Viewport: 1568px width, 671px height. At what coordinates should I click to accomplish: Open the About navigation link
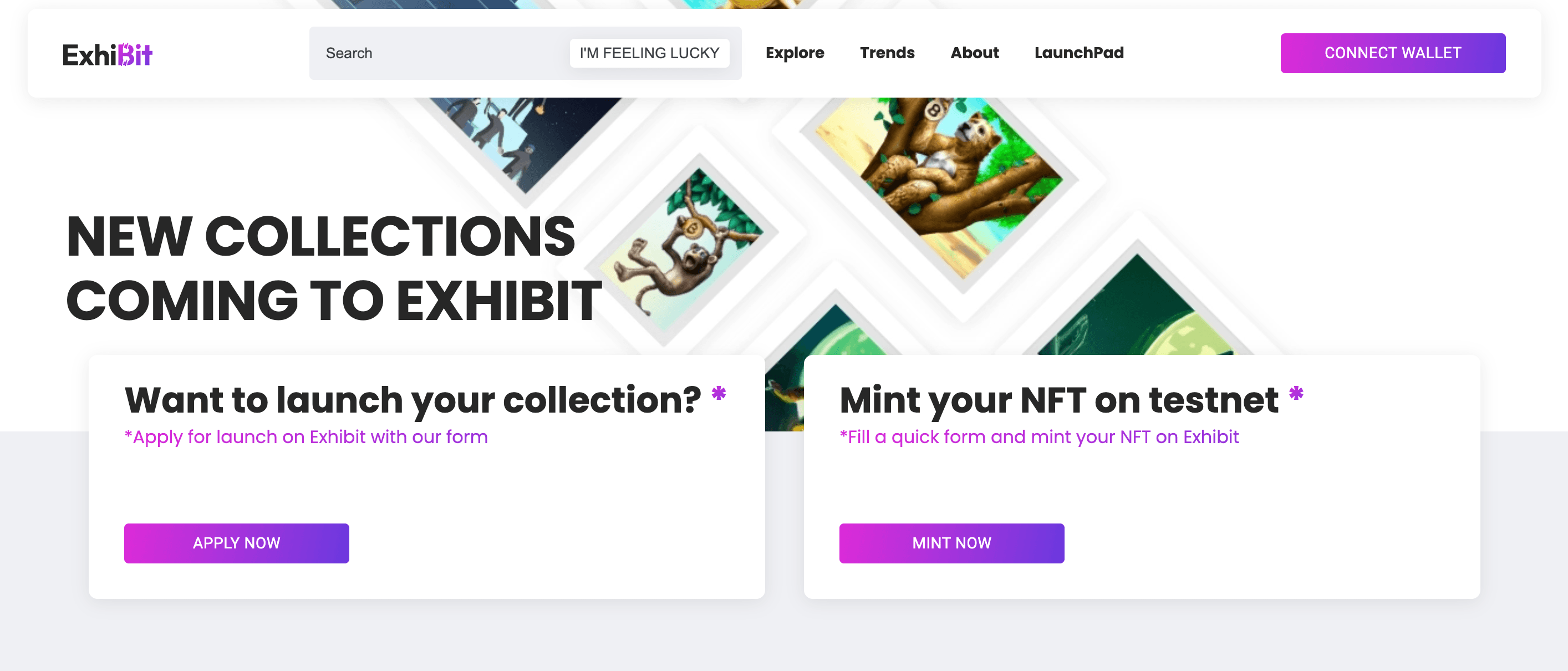(974, 53)
